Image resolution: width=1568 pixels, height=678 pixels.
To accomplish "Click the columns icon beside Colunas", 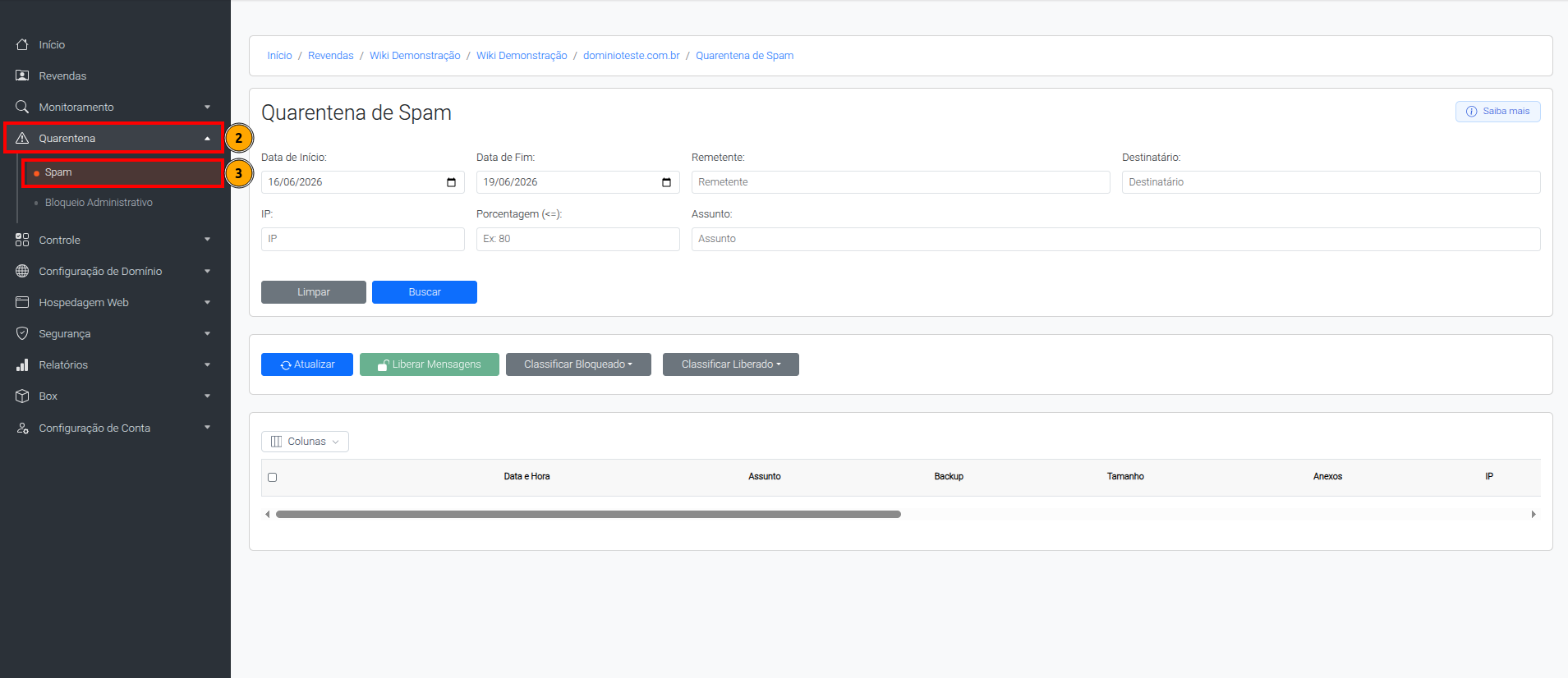I will tap(277, 442).
